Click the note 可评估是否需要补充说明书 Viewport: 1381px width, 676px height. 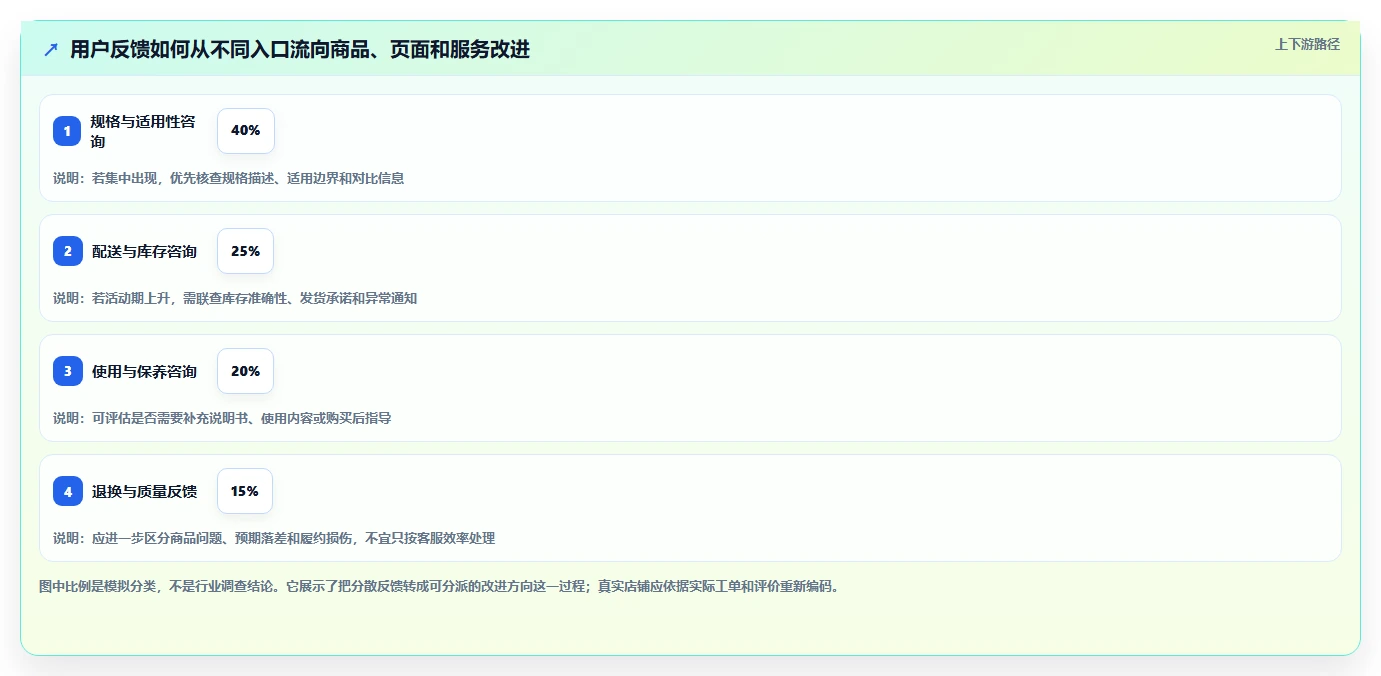coord(222,418)
